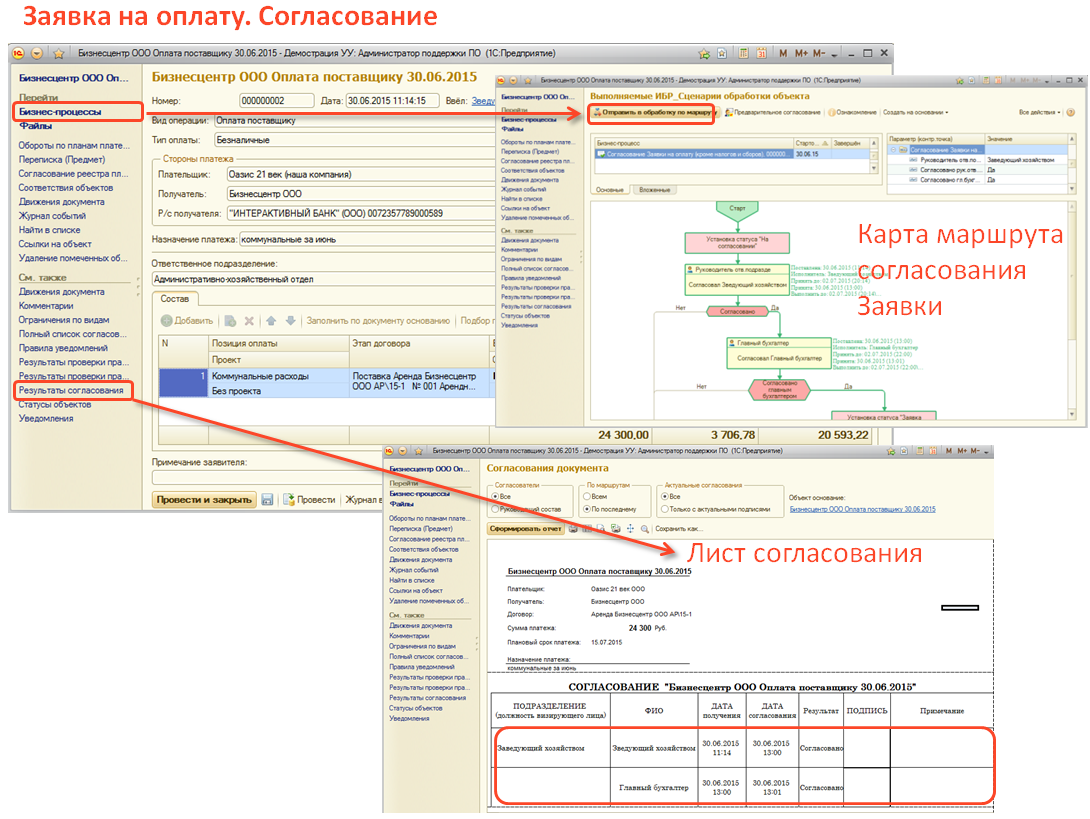Click 'Сформировать отчет' button
The height and width of the screenshot is (819, 1090).
(x=525, y=527)
